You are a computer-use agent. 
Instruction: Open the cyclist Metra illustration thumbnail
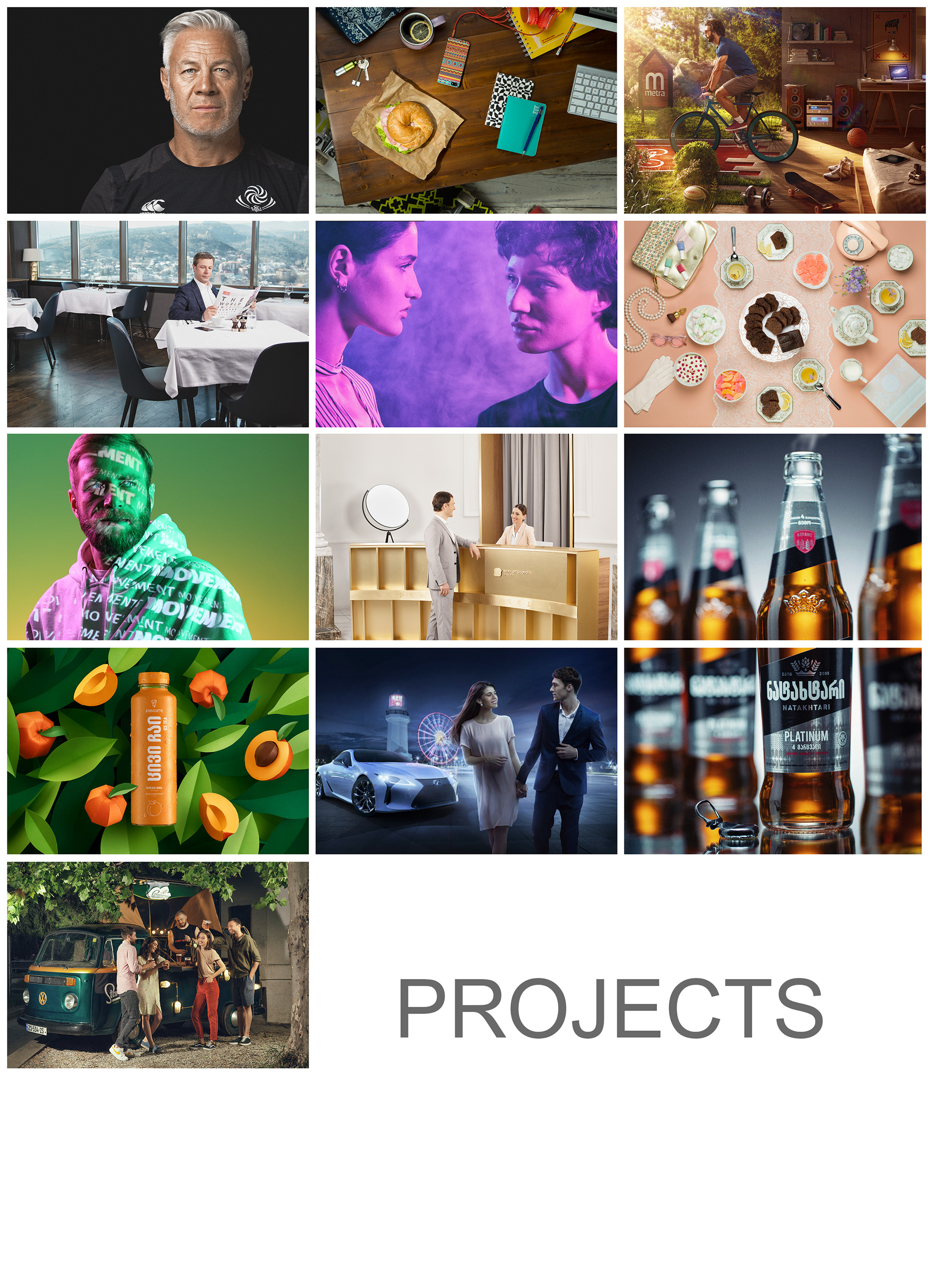click(775, 110)
